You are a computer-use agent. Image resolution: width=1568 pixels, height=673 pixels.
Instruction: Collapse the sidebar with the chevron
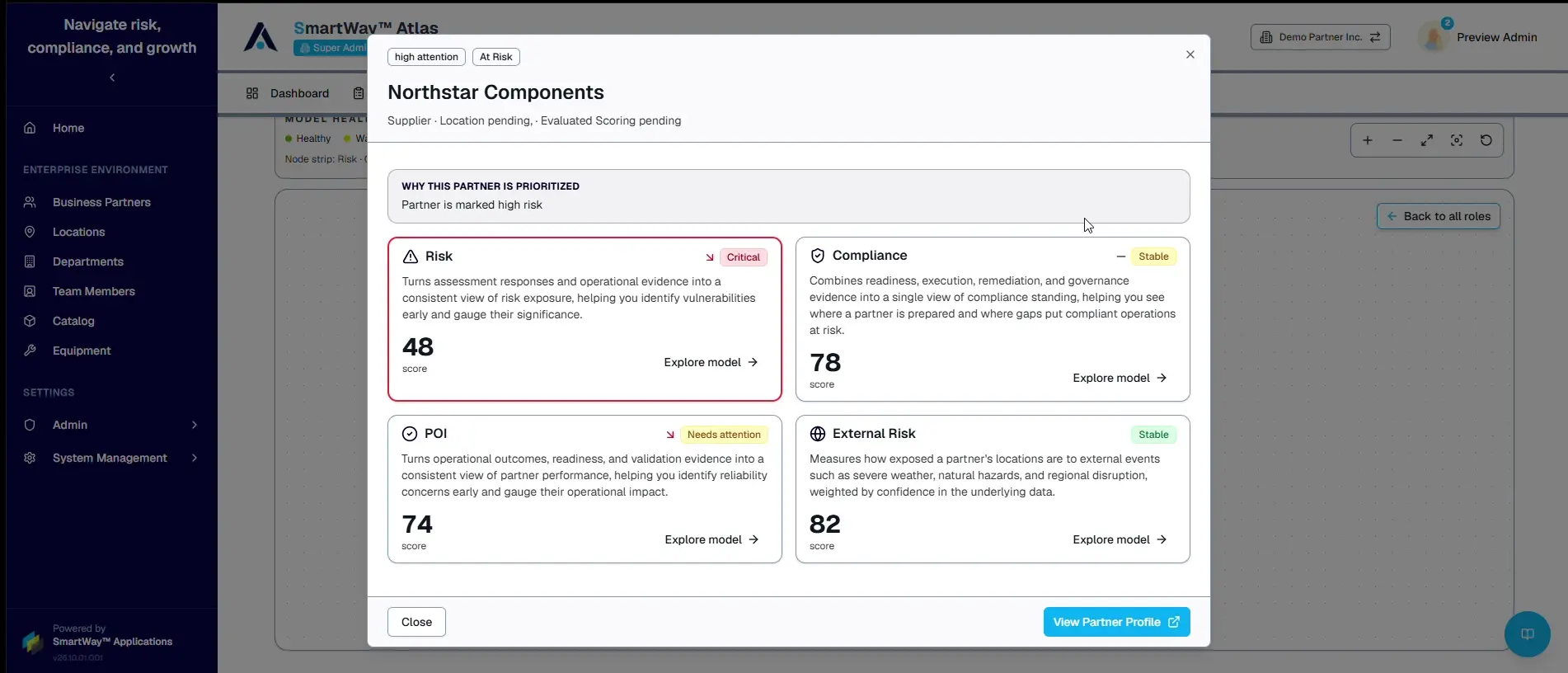(x=112, y=78)
